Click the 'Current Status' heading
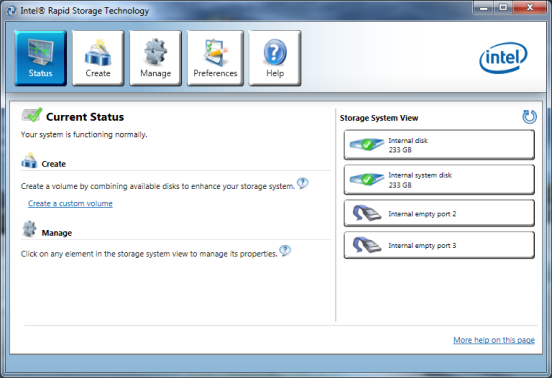 pos(85,117)
